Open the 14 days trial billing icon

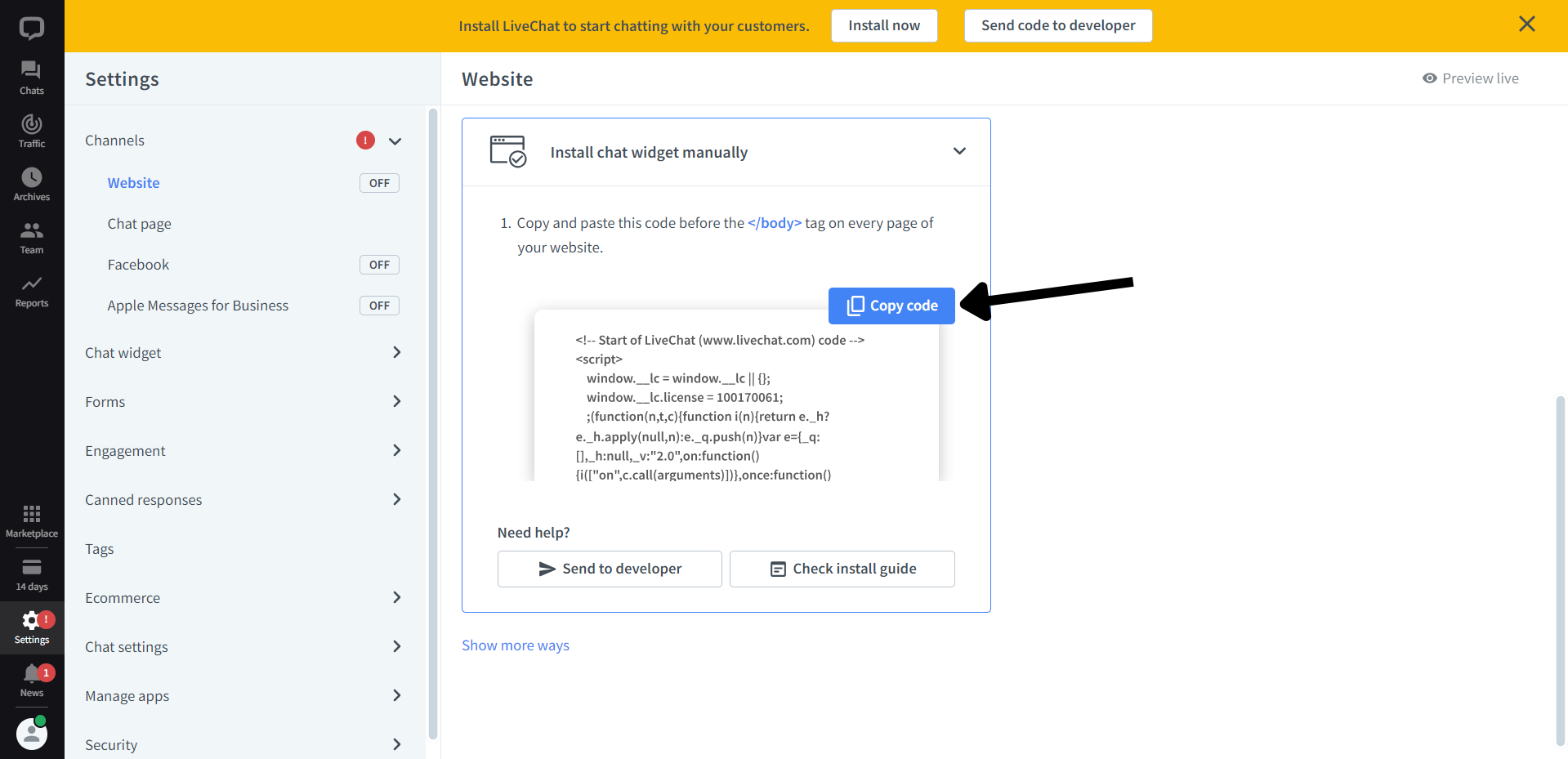(x=32, y=574)
